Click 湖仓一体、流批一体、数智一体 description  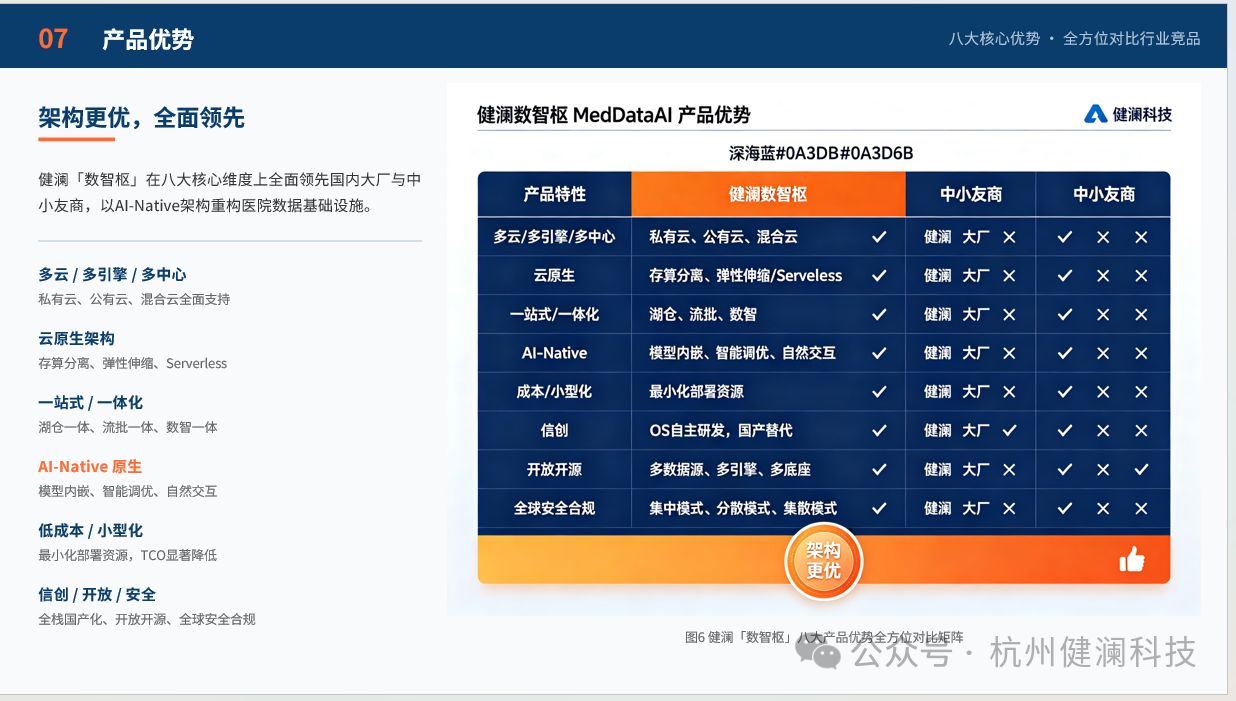tap(128, 427)
